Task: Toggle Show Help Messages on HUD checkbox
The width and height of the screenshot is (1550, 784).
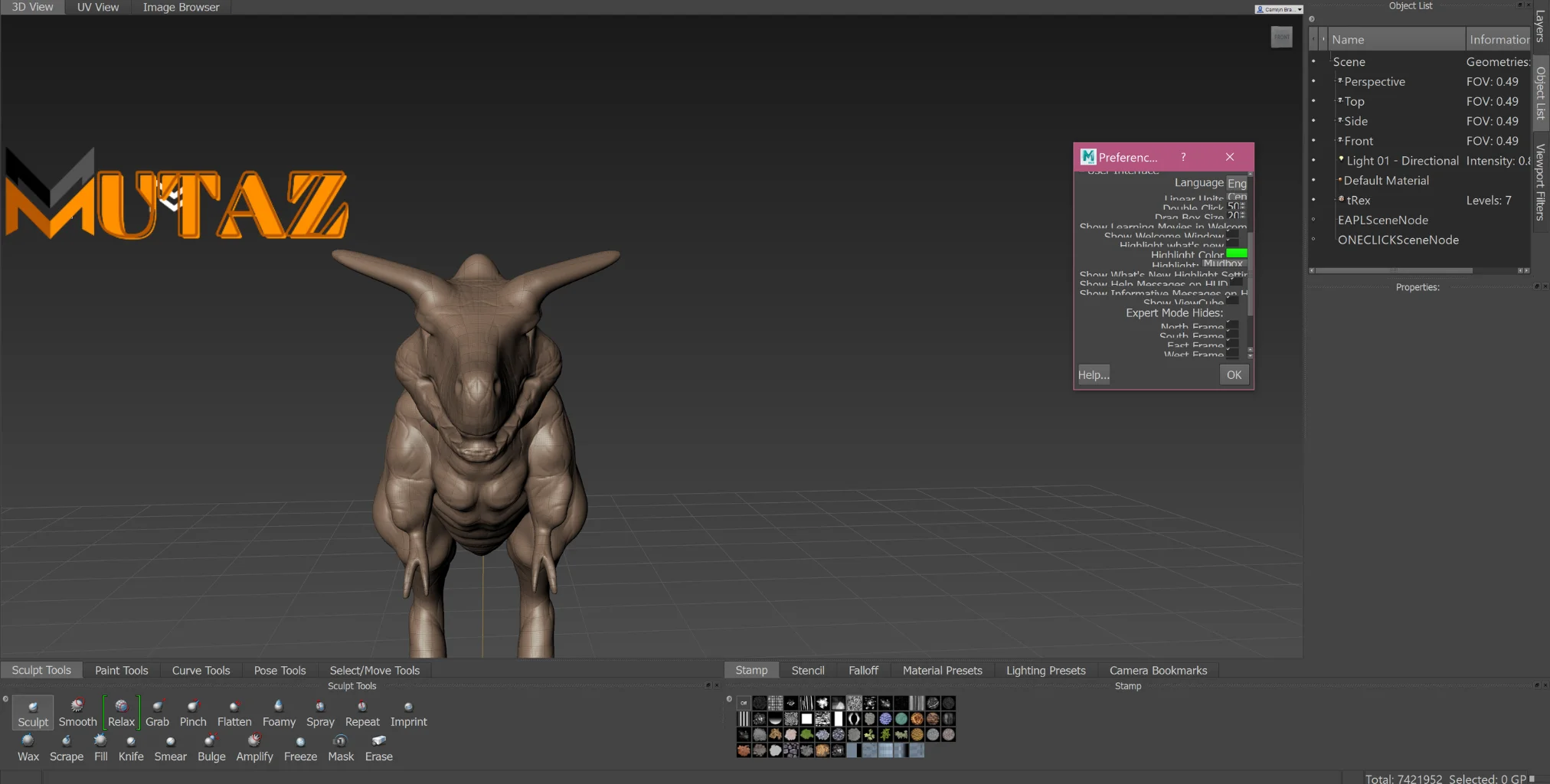Action: (x=1236, y=283)
